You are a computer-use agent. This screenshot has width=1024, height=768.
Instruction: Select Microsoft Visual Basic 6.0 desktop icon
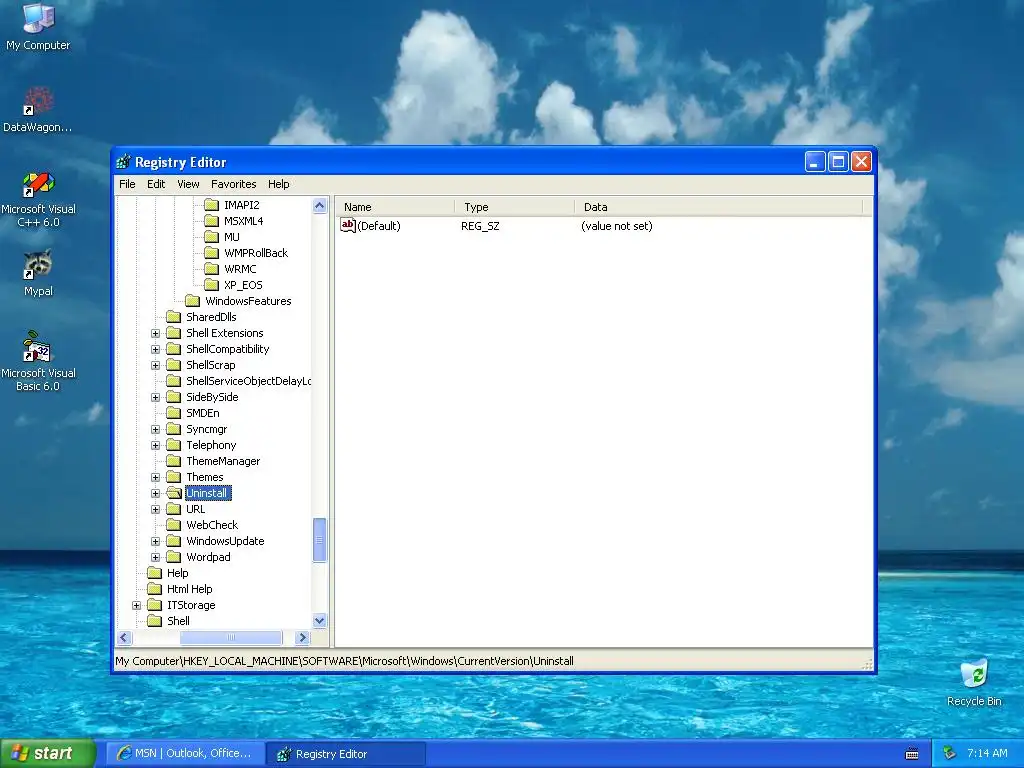pos(38,361)
